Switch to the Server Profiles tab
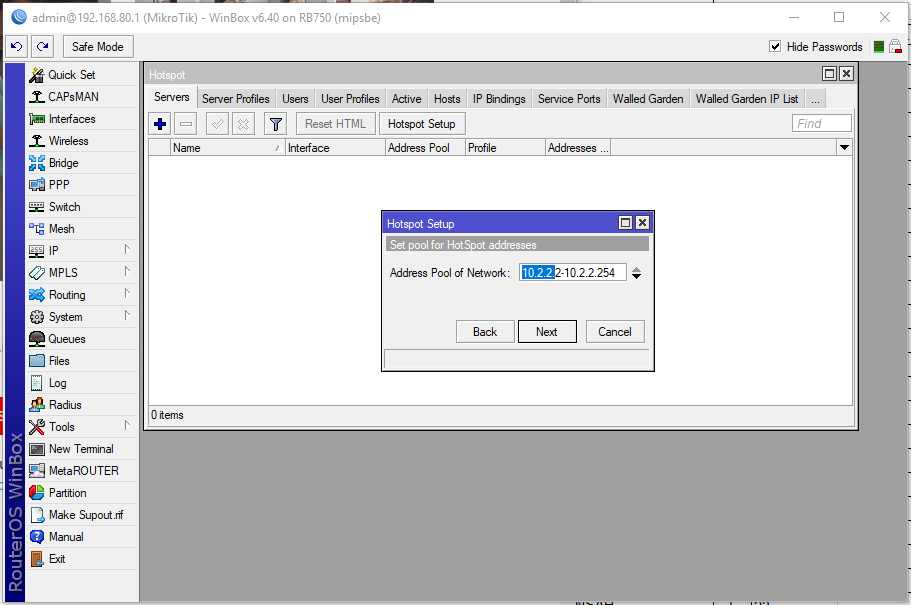911x605 pixels. pos(236,99)
